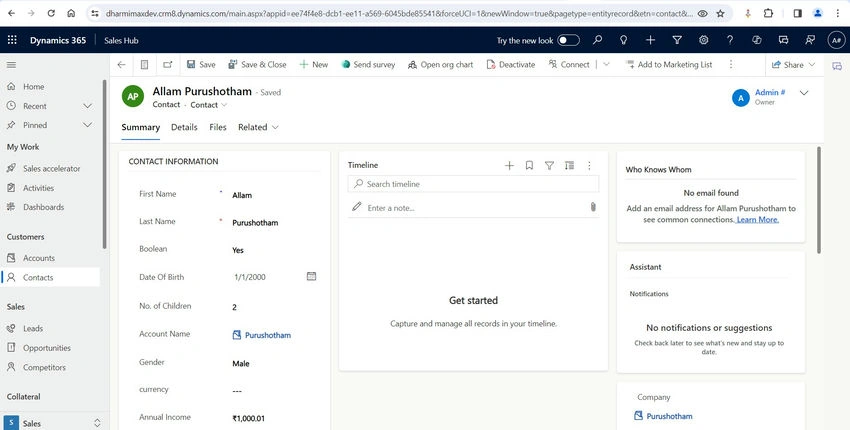Open the Date Of Birth calendar picker

(x=311, y=277)
